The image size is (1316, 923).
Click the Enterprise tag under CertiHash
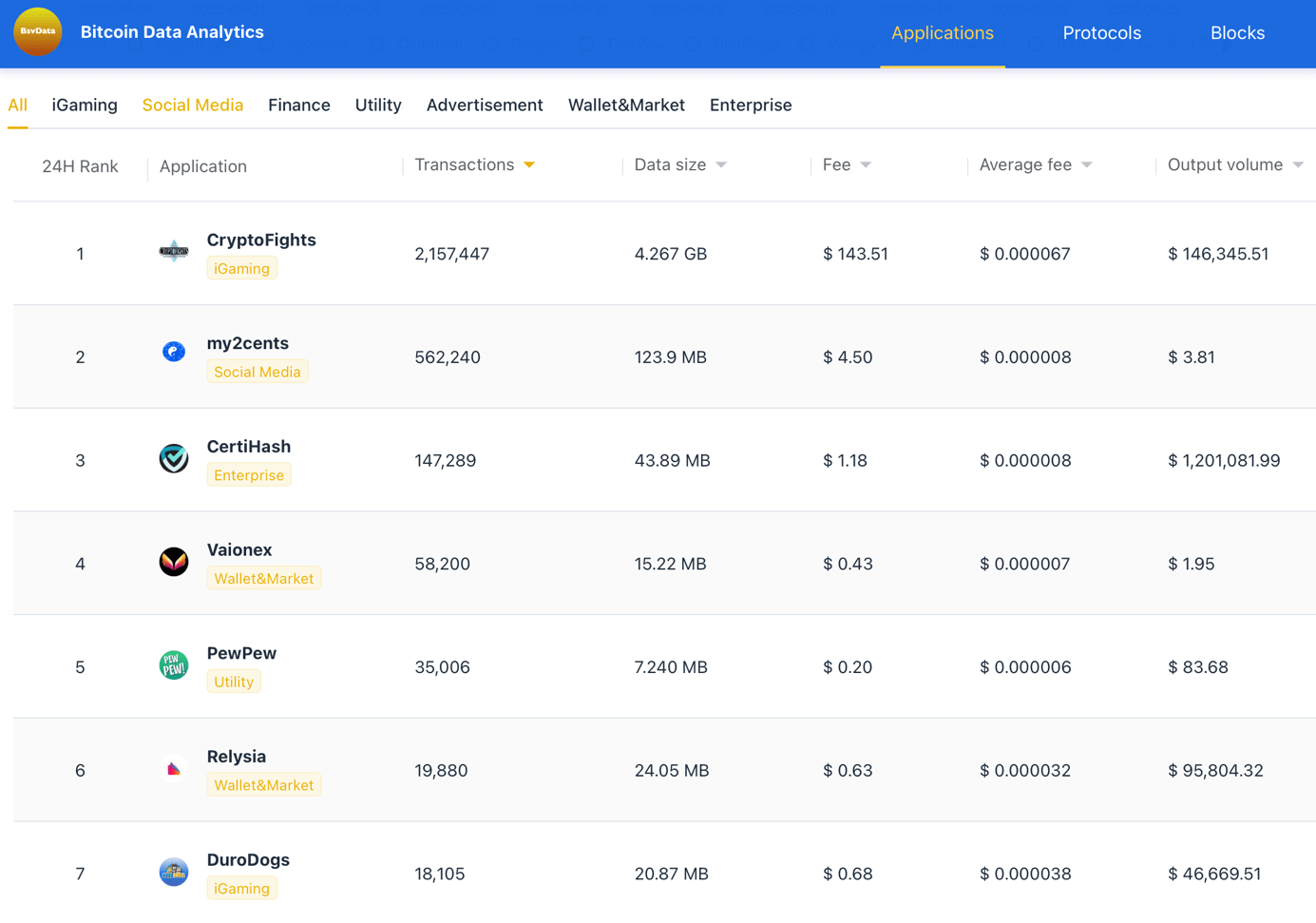pyautogui.click(x=249, y=475)
